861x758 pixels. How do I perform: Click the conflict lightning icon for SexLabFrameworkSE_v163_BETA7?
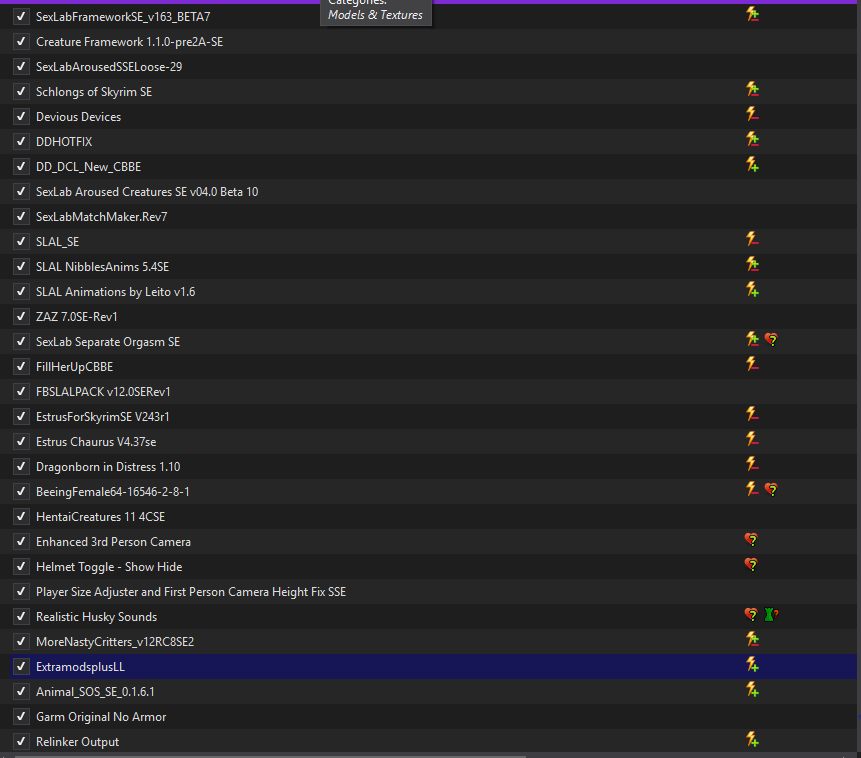752,14
